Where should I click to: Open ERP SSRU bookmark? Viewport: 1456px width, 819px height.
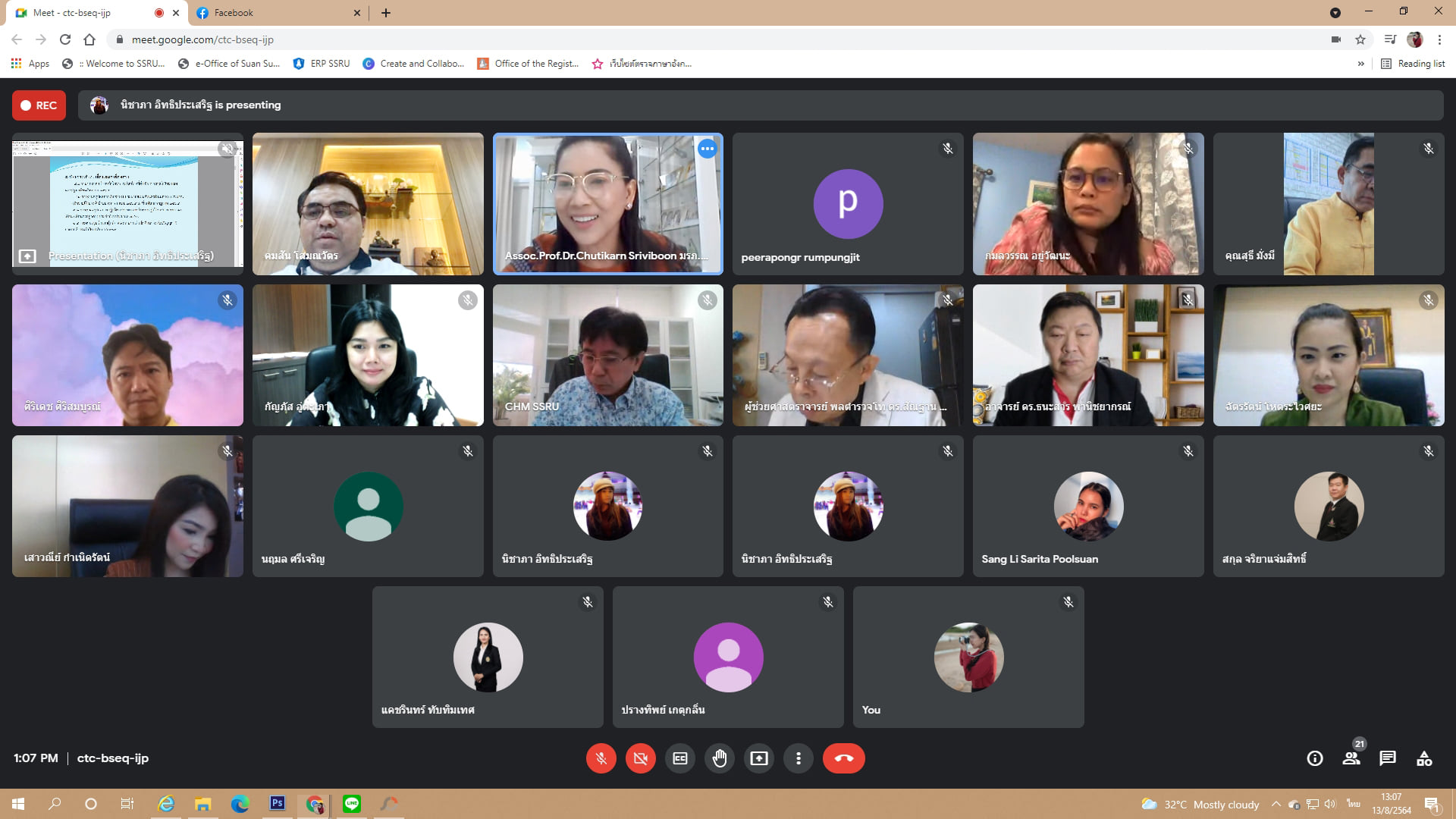click(322, 64)
